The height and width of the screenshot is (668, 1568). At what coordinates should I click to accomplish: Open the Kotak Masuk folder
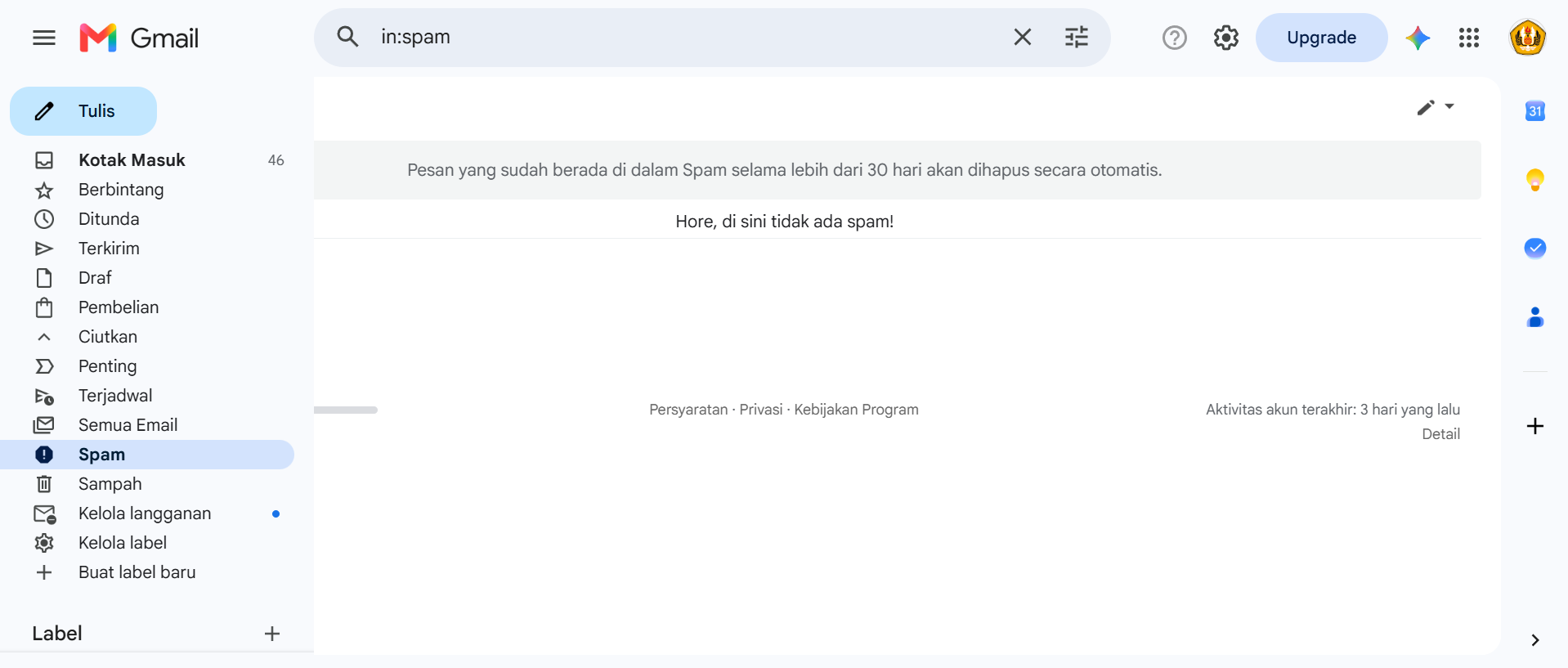[147, 160]
